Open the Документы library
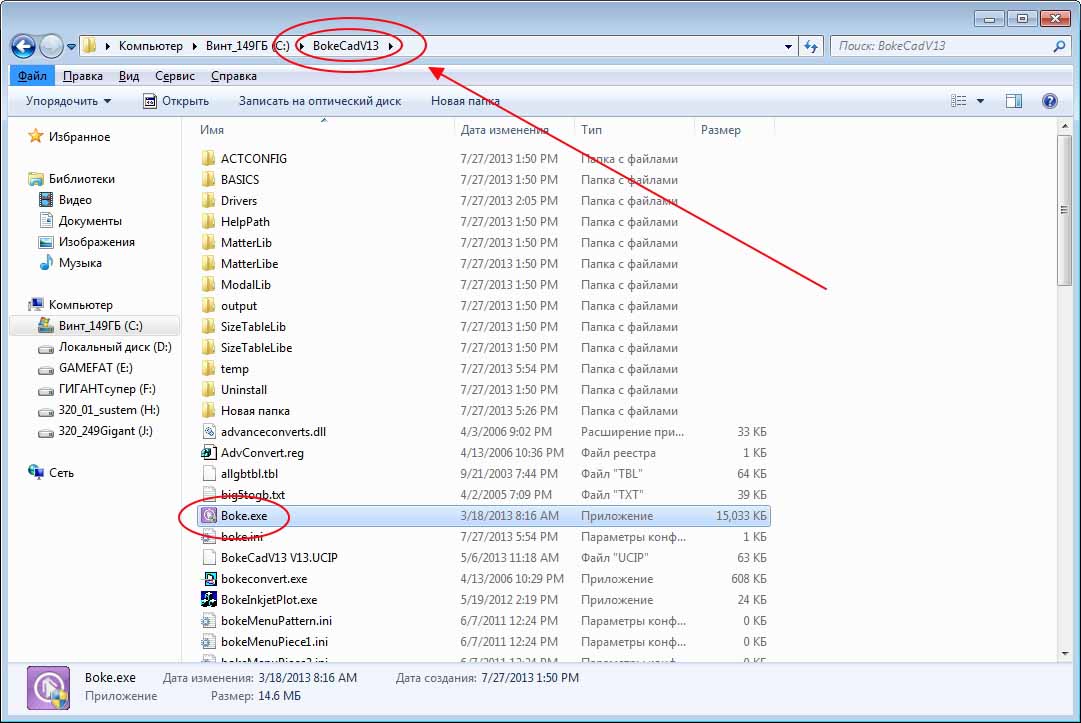 (90, 221)
